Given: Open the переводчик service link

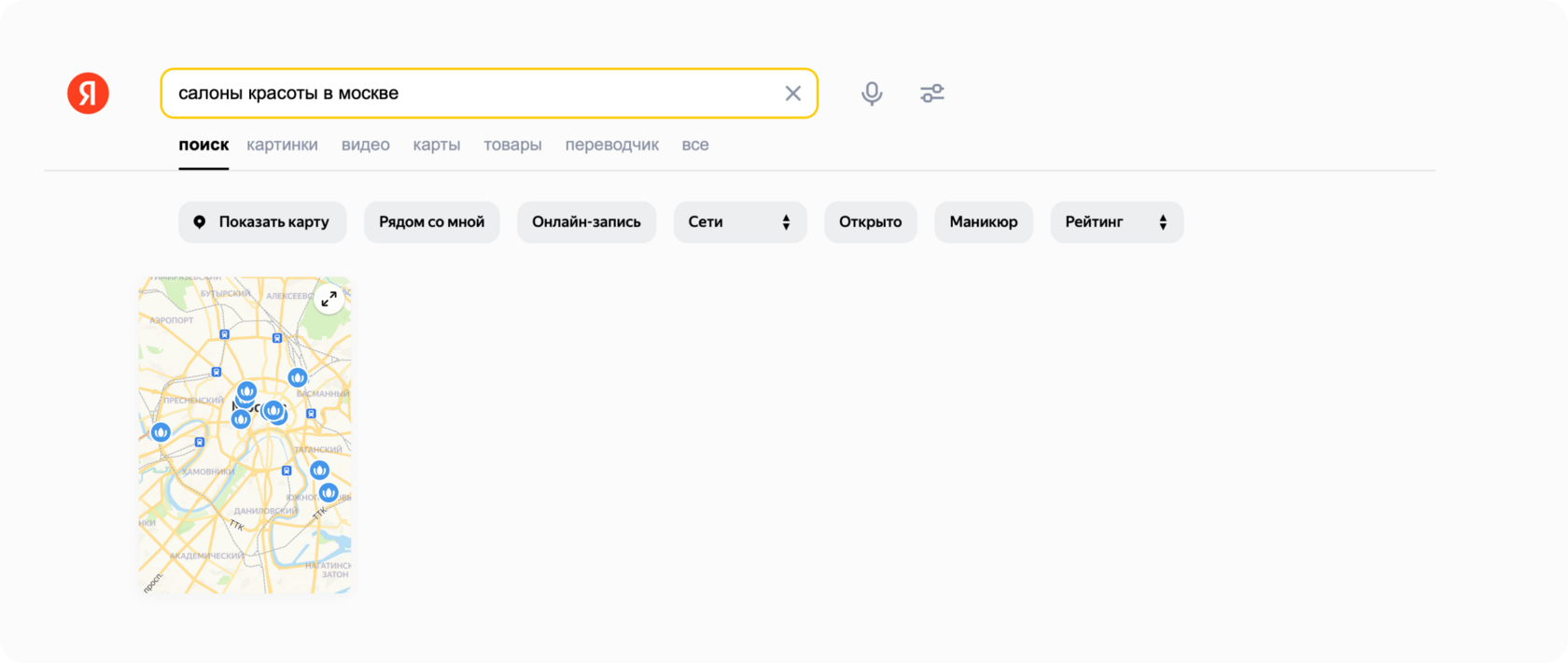Looking at the screenshot, I should click(611, 145).
